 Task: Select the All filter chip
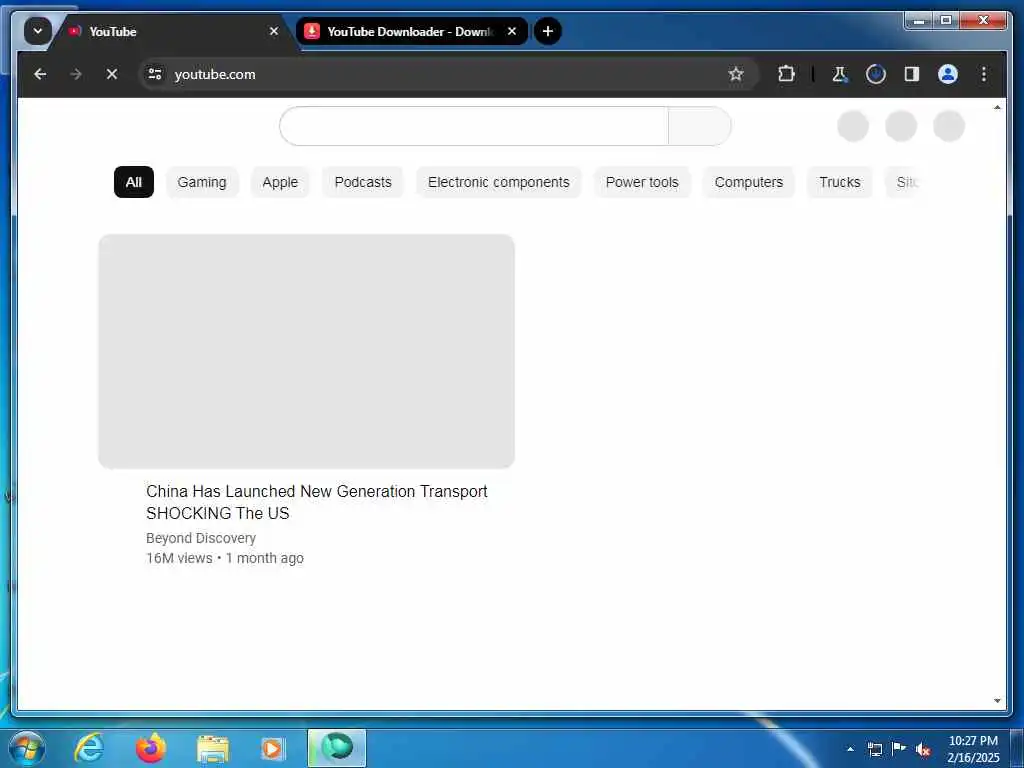[x=134, y=182]
